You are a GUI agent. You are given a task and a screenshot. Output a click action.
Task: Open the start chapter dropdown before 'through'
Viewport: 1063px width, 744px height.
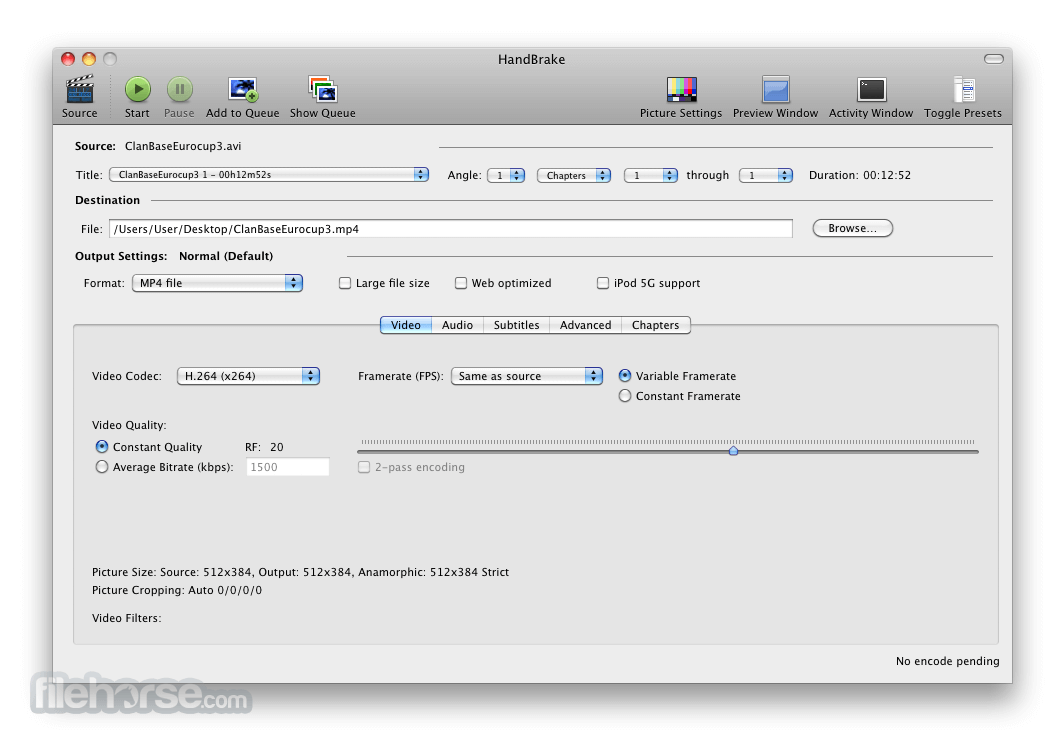[650, 175]
